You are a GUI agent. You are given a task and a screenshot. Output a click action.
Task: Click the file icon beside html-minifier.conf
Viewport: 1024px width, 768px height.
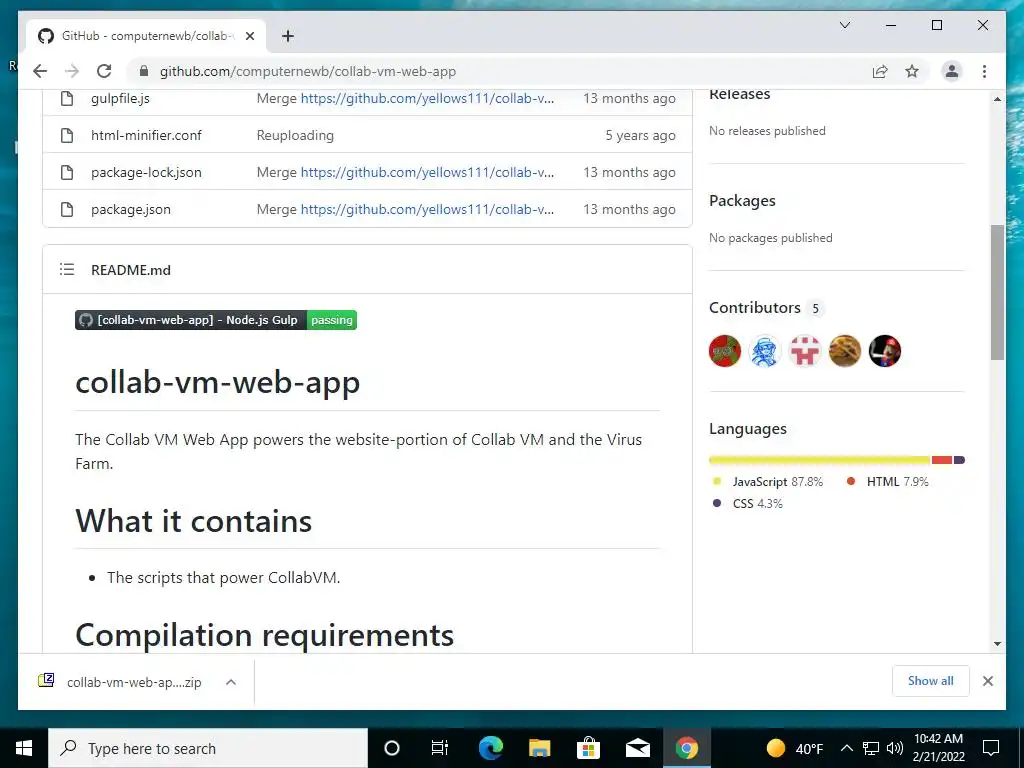pyautogui.click(x=67, y=135)
